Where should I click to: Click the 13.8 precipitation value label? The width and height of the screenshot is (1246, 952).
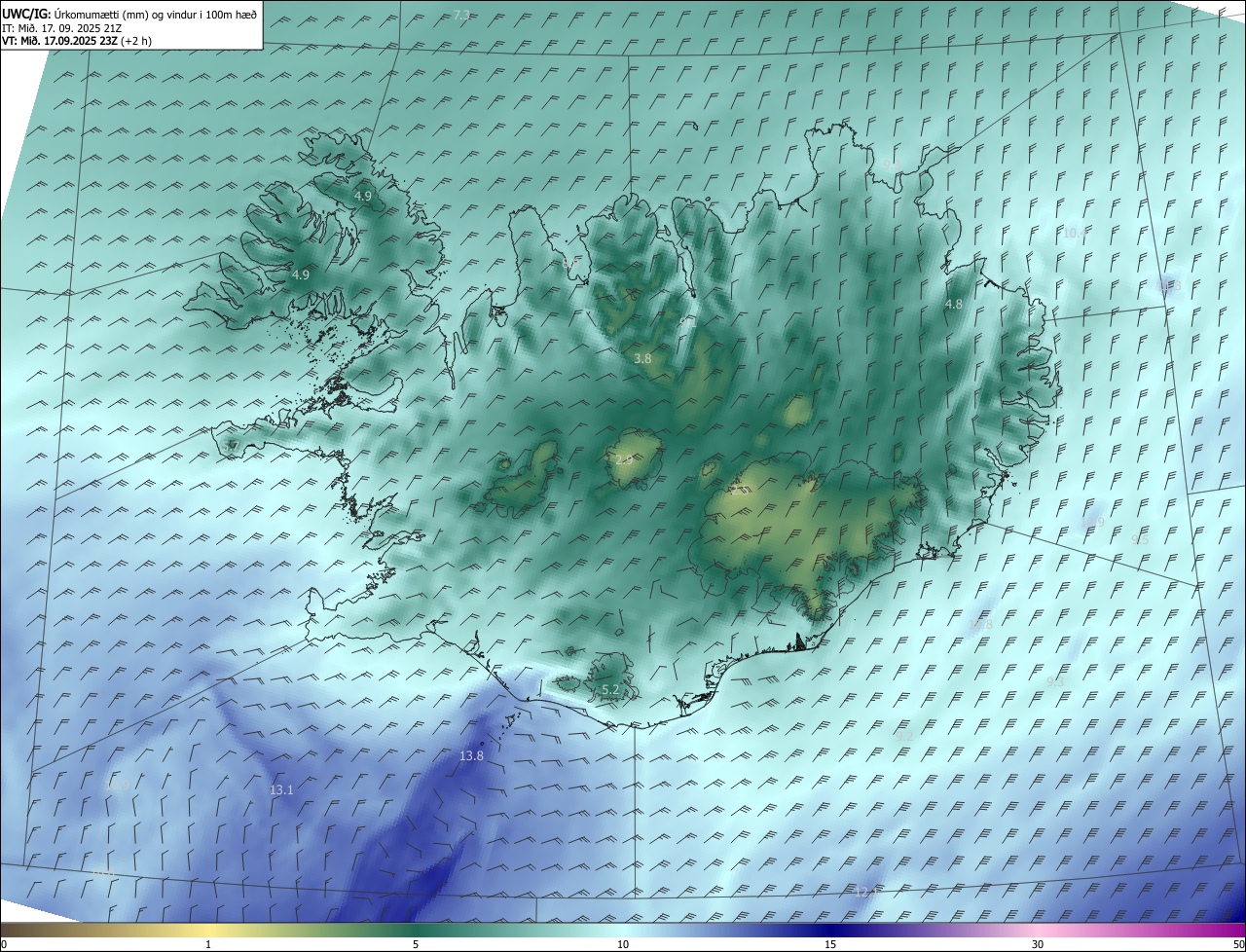coord(471,756)
